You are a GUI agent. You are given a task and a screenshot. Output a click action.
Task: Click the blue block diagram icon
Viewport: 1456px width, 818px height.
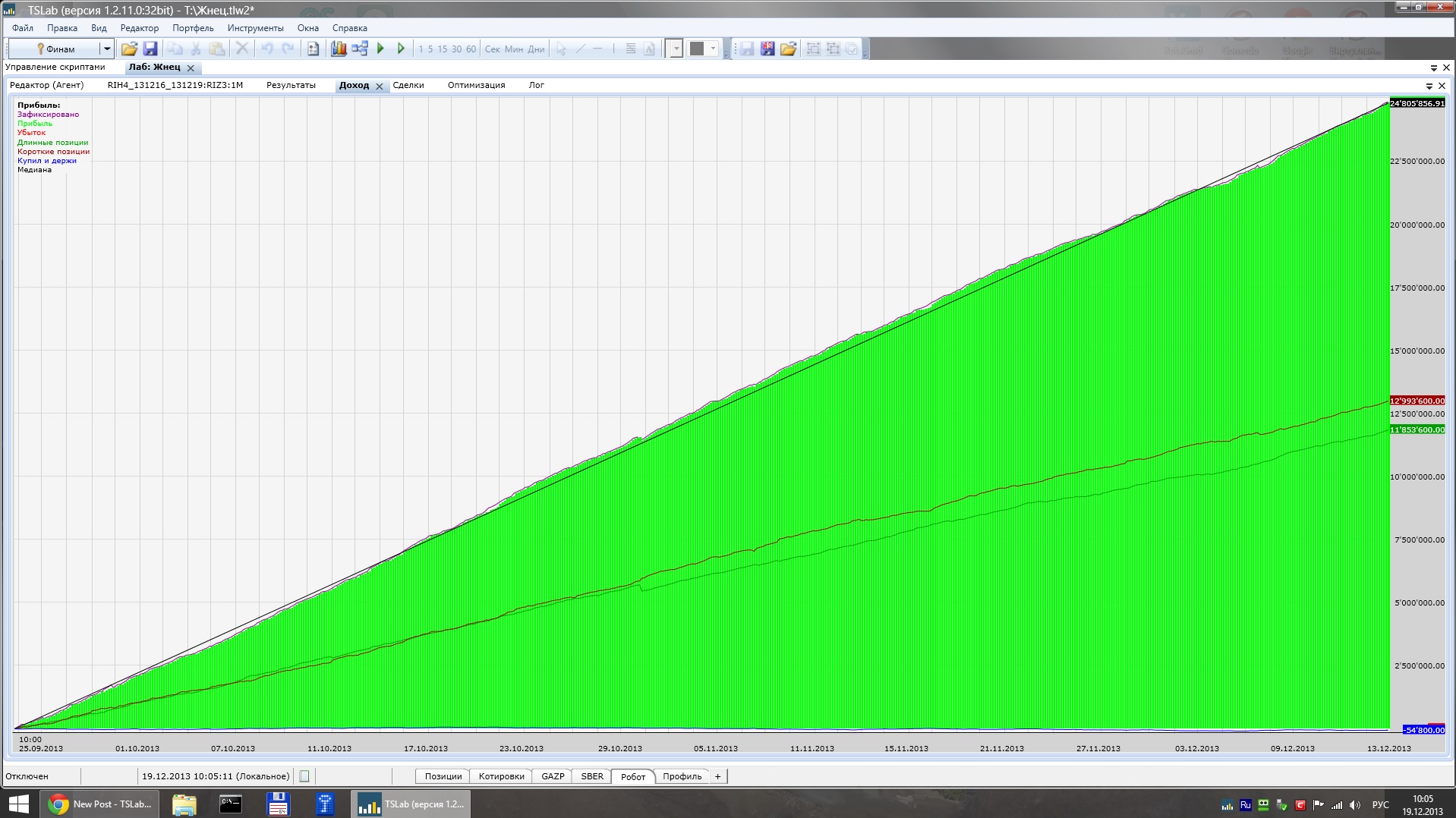coord(360,49)
